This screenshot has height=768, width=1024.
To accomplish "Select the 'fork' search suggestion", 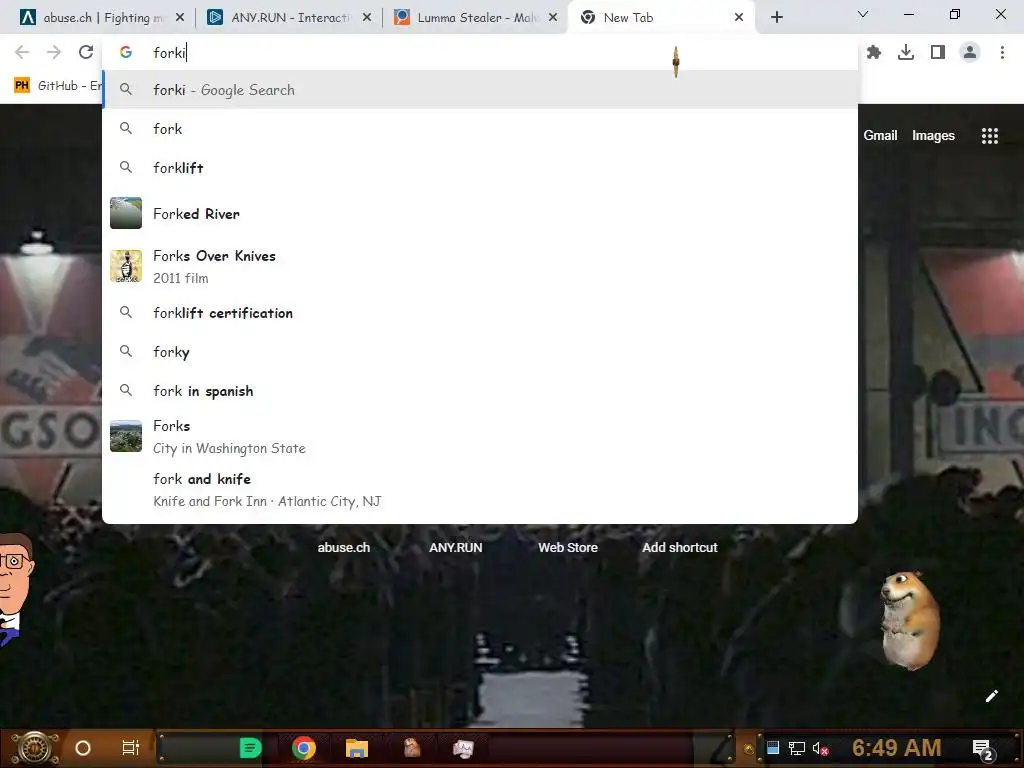I will 480,129.
